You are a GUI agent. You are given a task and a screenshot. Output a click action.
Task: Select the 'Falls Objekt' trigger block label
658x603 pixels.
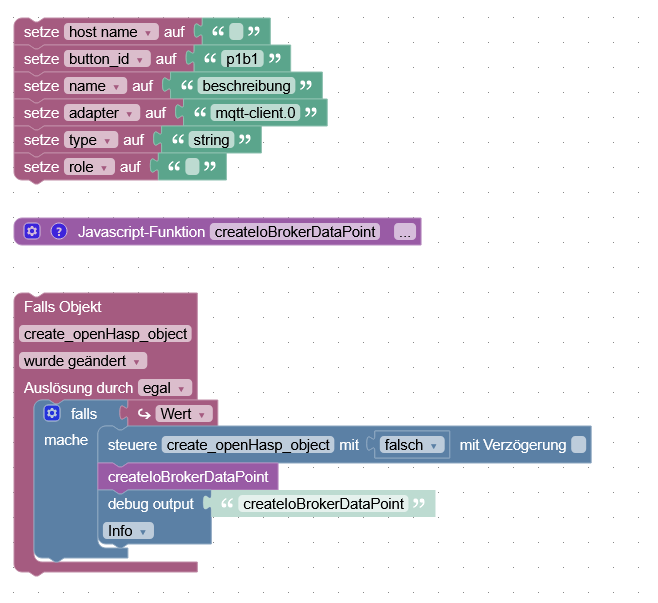[x=63, y=307]
